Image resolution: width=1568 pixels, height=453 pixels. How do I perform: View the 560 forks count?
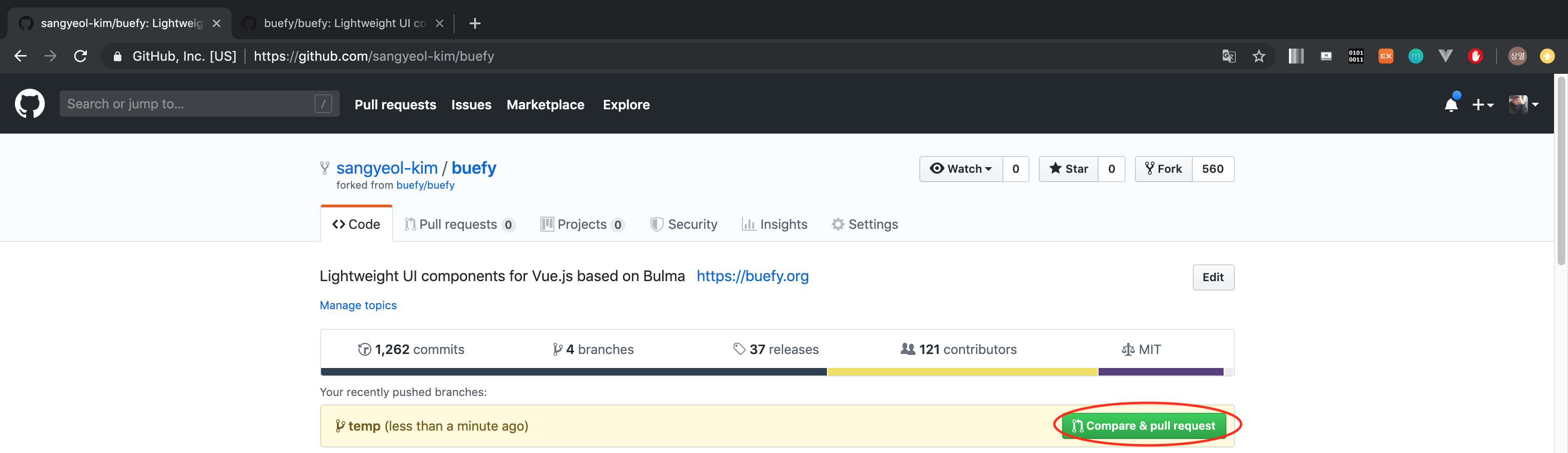coord(1212,169)
